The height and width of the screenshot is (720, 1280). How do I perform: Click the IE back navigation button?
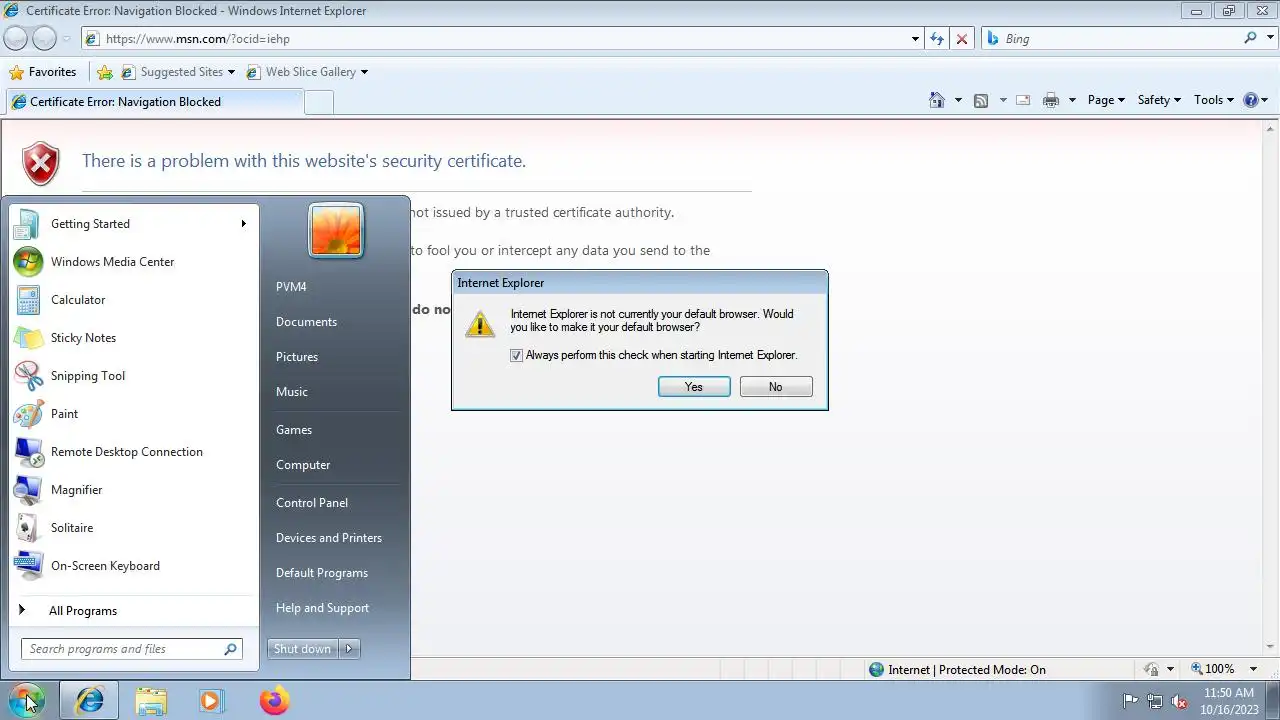[x=15, y=38]
